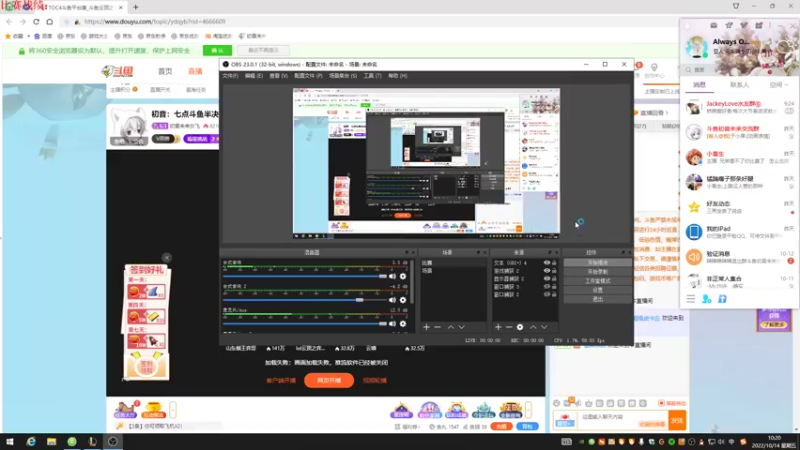This screenshot has height=450, width=800.
Task: Click Start Streaming button in OBS controls
Action: [x=597, y=263]
